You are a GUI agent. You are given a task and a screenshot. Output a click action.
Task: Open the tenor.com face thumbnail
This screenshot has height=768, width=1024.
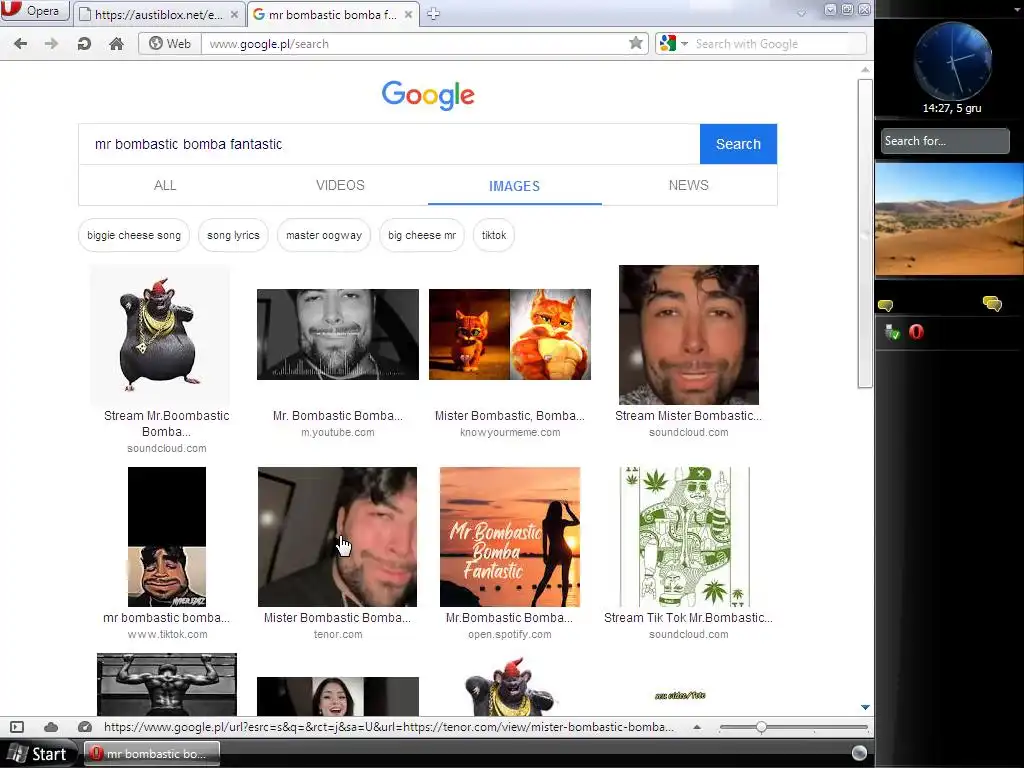338,537
